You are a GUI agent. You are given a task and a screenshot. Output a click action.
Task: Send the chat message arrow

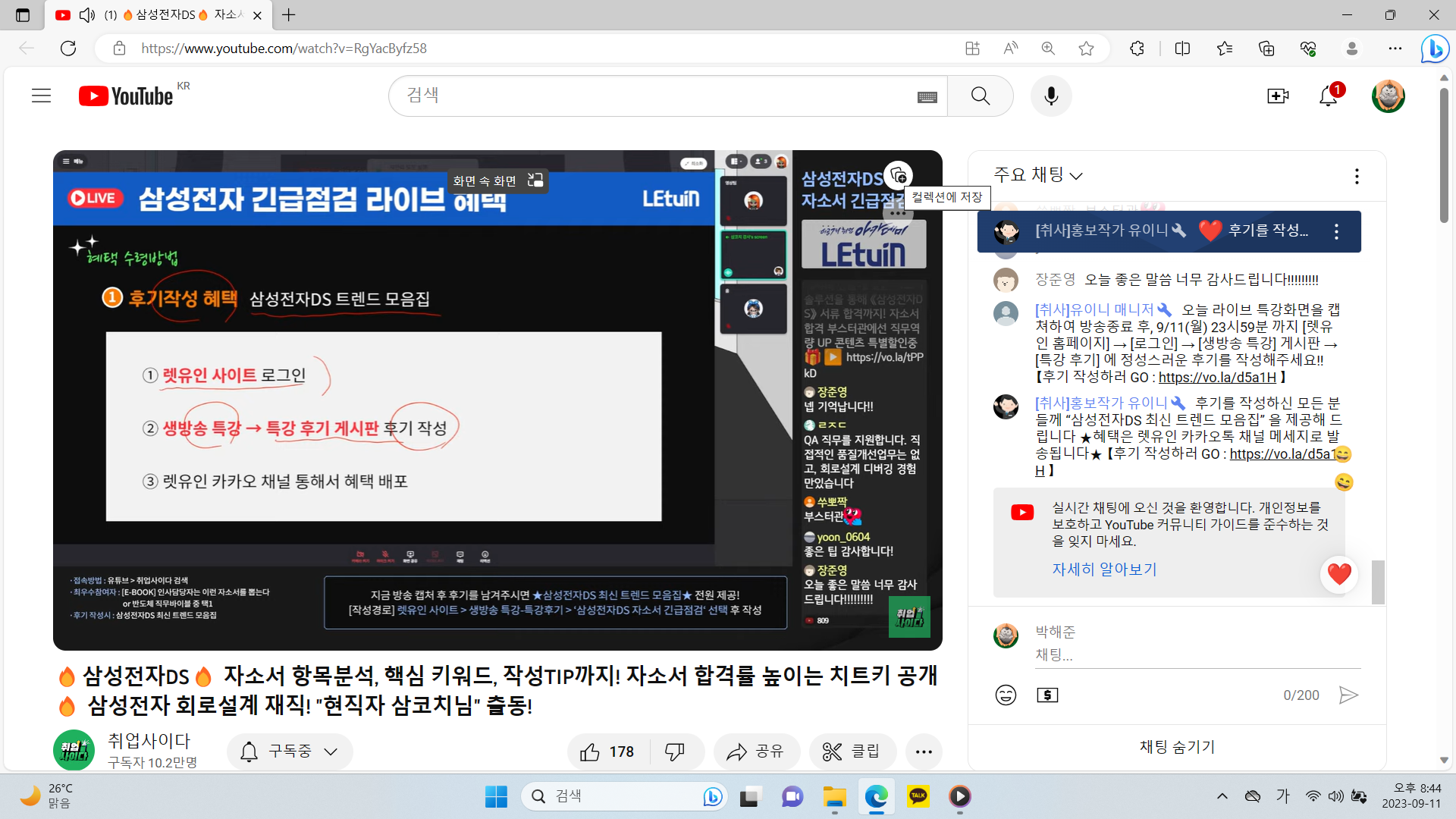[x=1348, y=695]
